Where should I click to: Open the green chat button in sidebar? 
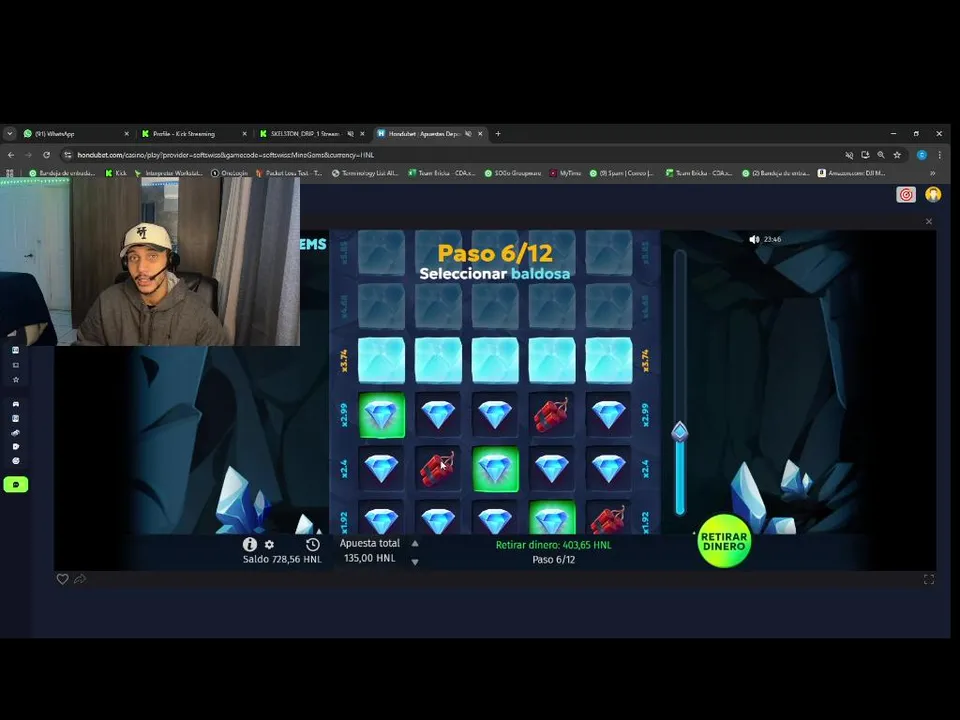tap(16, 485)
